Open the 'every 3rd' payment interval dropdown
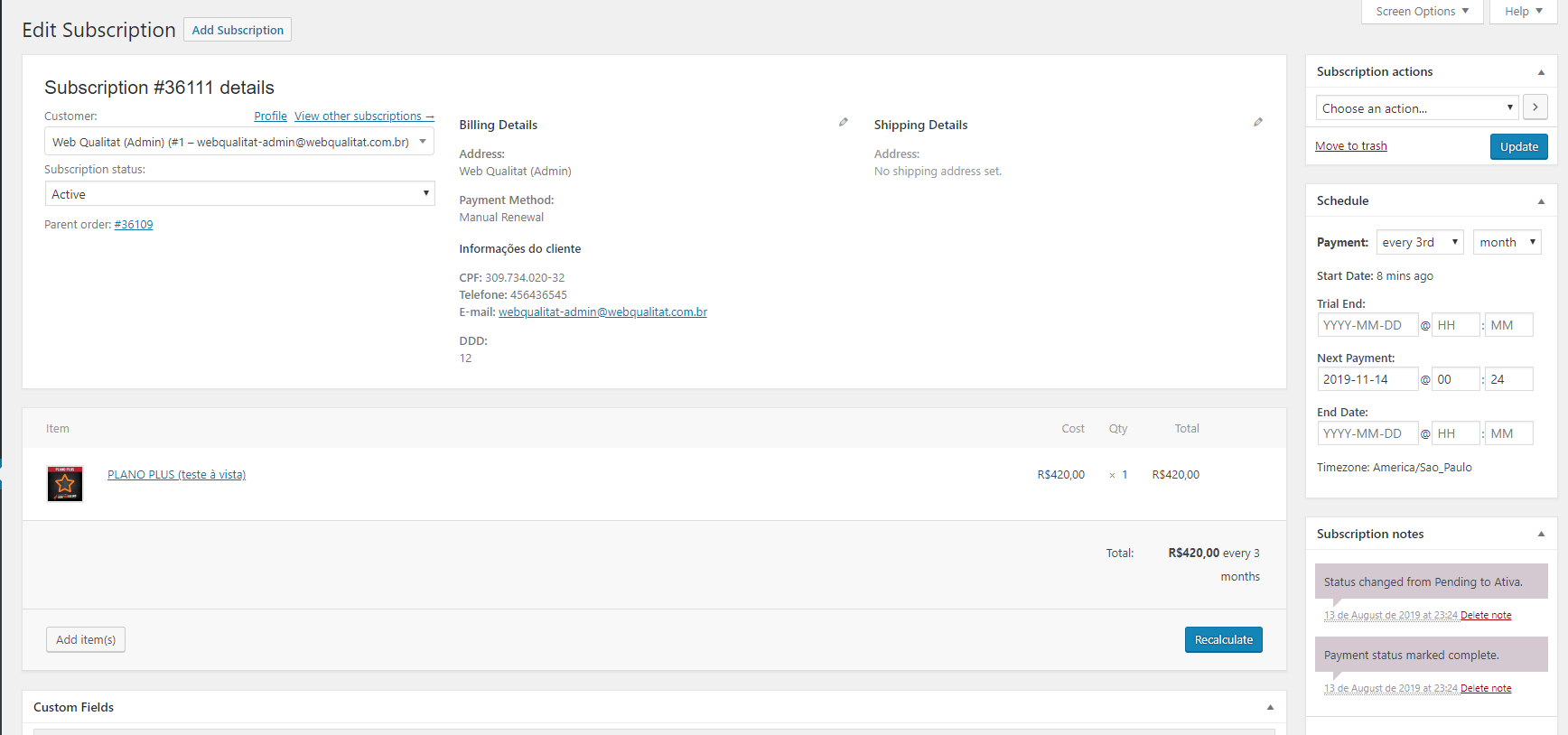The image size is (1568, 735). tap(1419, 242)
